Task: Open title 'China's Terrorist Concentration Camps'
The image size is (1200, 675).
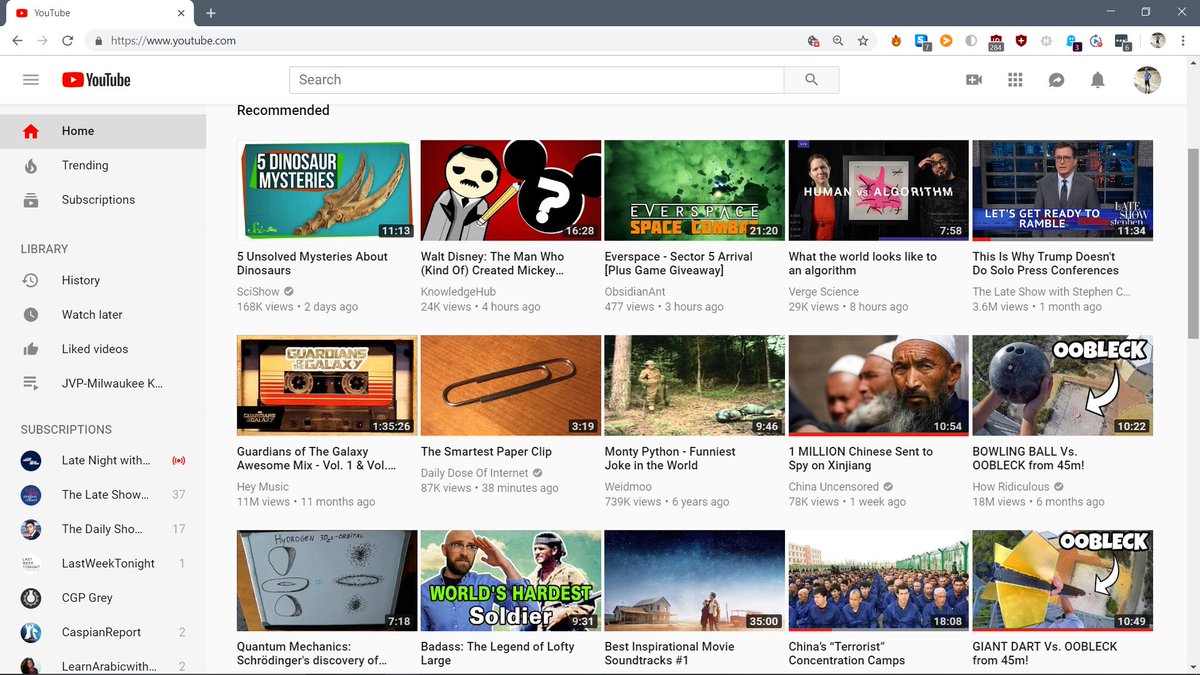Action: (x=847, y=654)
